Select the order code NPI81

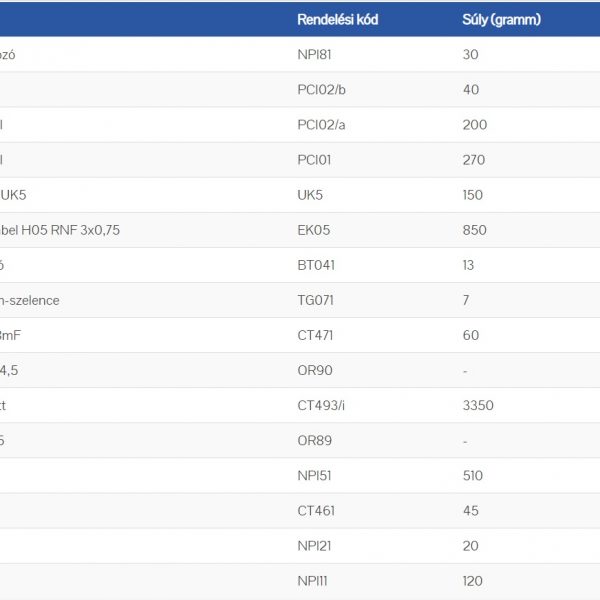click(x=314, y=55)
